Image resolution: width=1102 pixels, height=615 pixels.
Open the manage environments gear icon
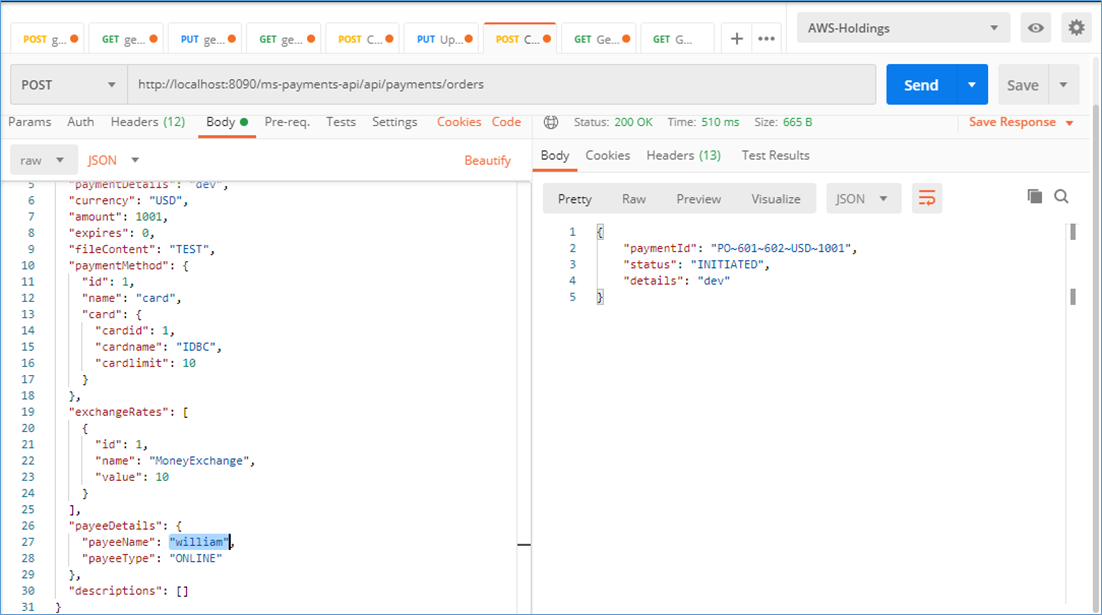1076,28
